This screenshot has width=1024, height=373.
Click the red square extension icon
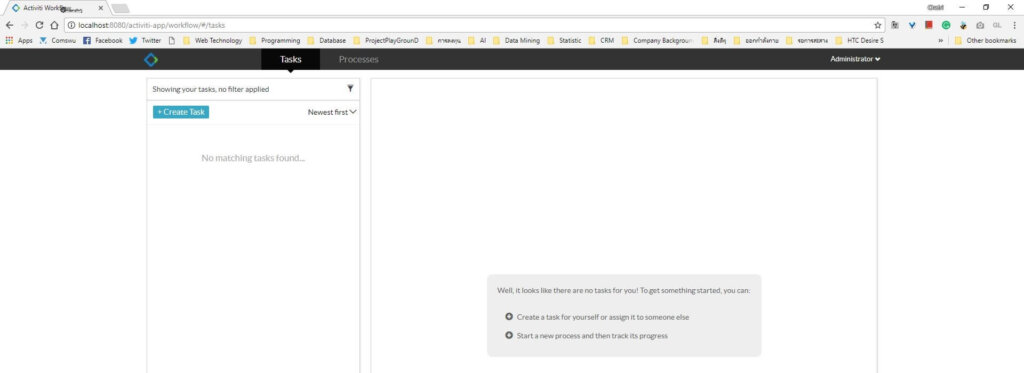pos(929,25)
